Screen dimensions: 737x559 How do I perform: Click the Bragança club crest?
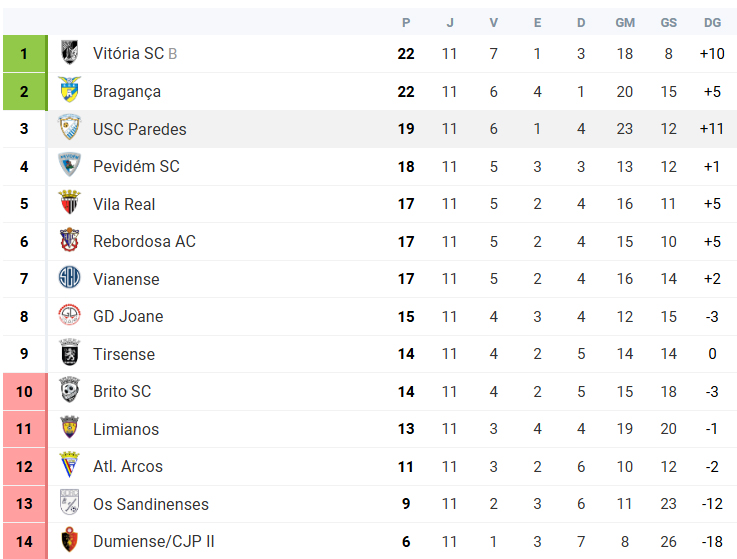(70, 90)
